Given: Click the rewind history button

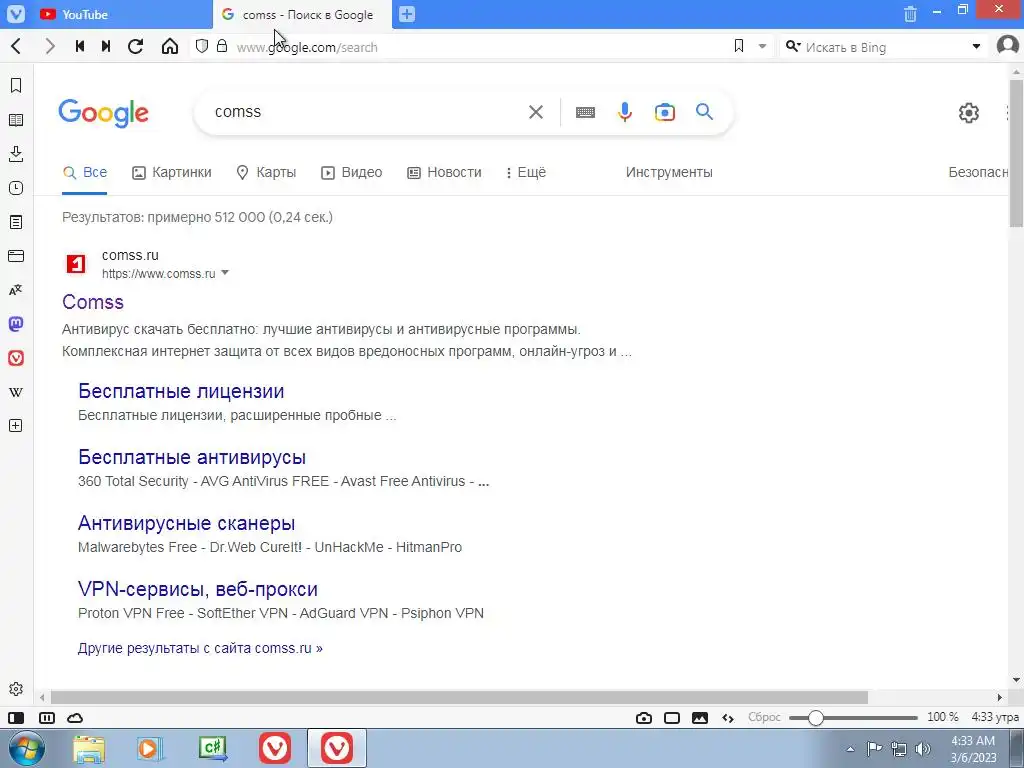Looking at the screenshot, I should pyautogui.click(x=80, y=46).
